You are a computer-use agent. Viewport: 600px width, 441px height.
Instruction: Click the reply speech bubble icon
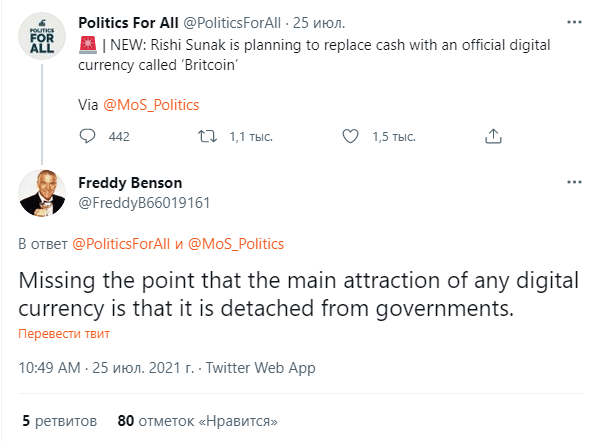point(87,136)
